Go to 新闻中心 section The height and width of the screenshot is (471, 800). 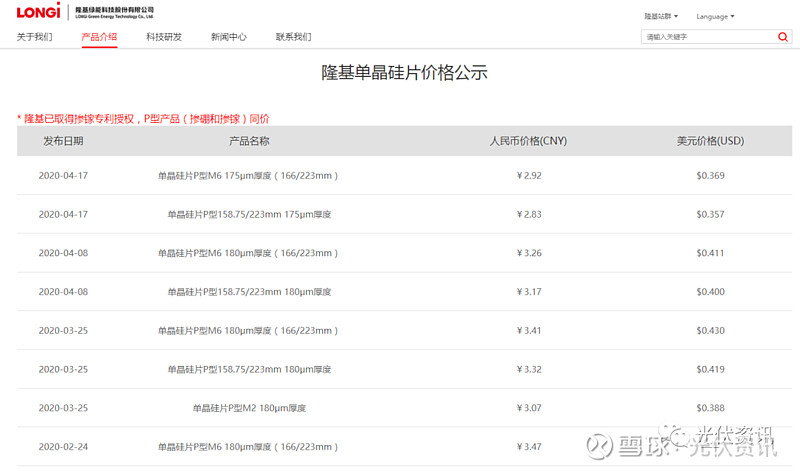229,37
